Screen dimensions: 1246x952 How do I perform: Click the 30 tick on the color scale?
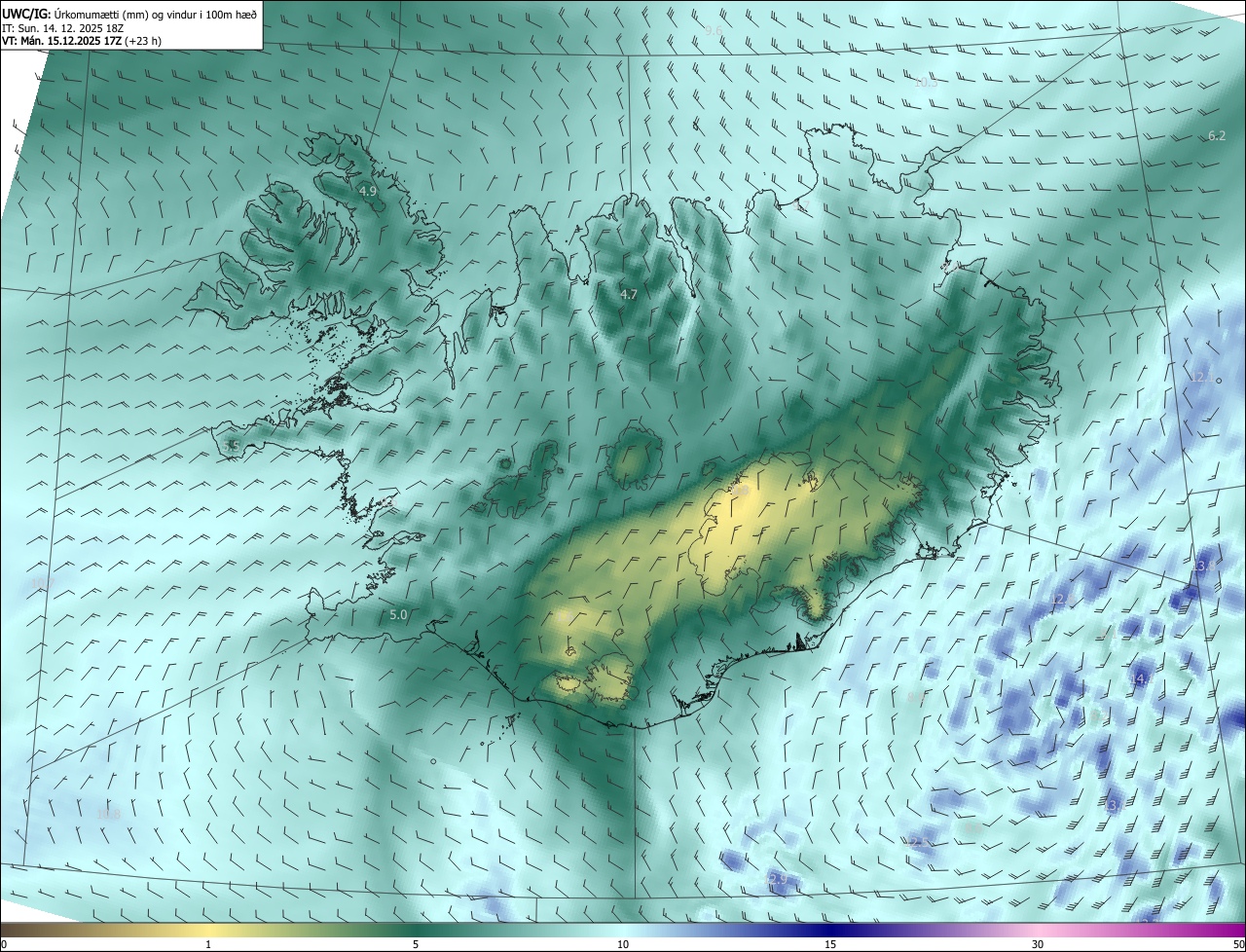pos(1038,944)
